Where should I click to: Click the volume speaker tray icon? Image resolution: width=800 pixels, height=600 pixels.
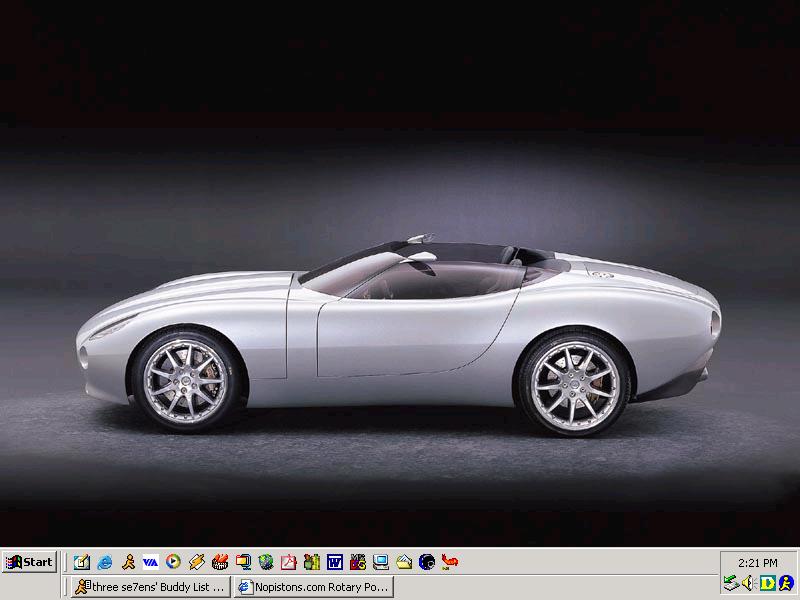749,584
